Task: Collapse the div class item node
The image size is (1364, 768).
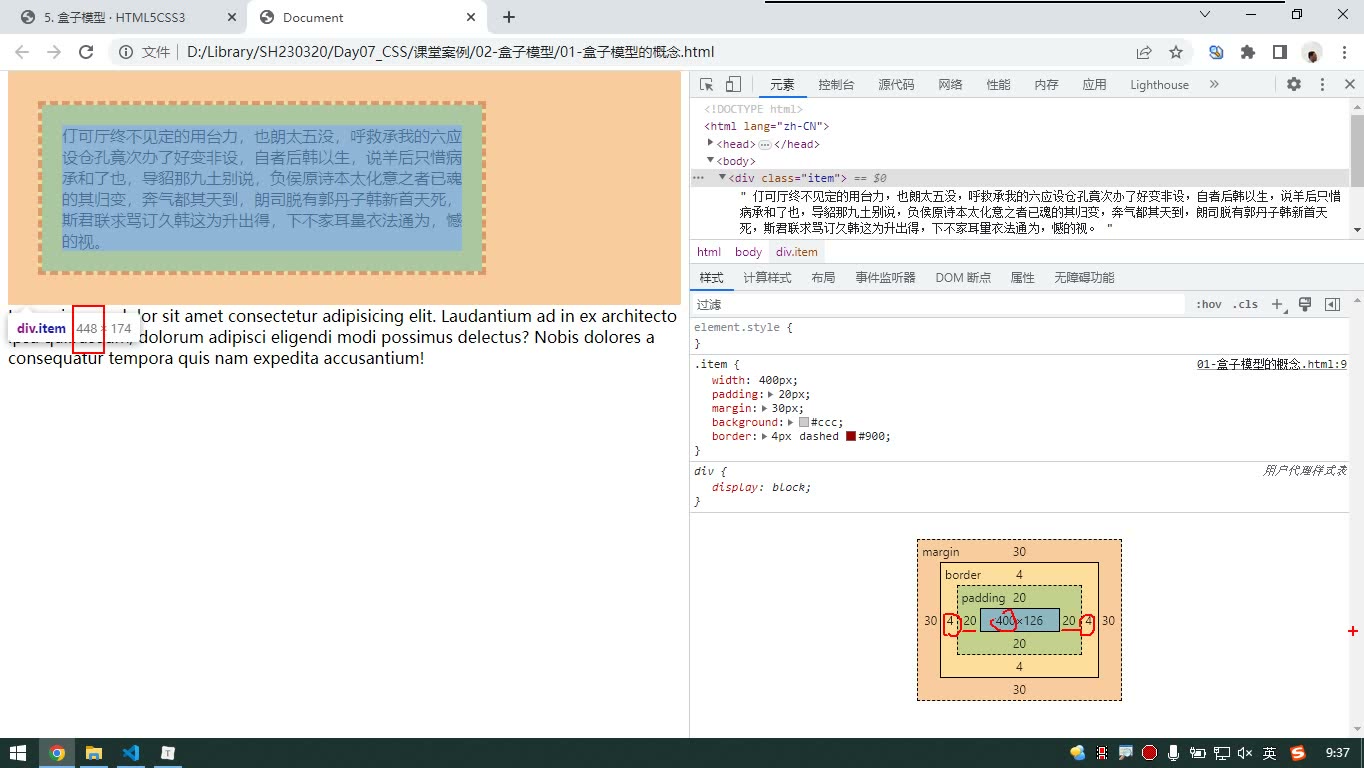Action: click(x=722, y=177)
